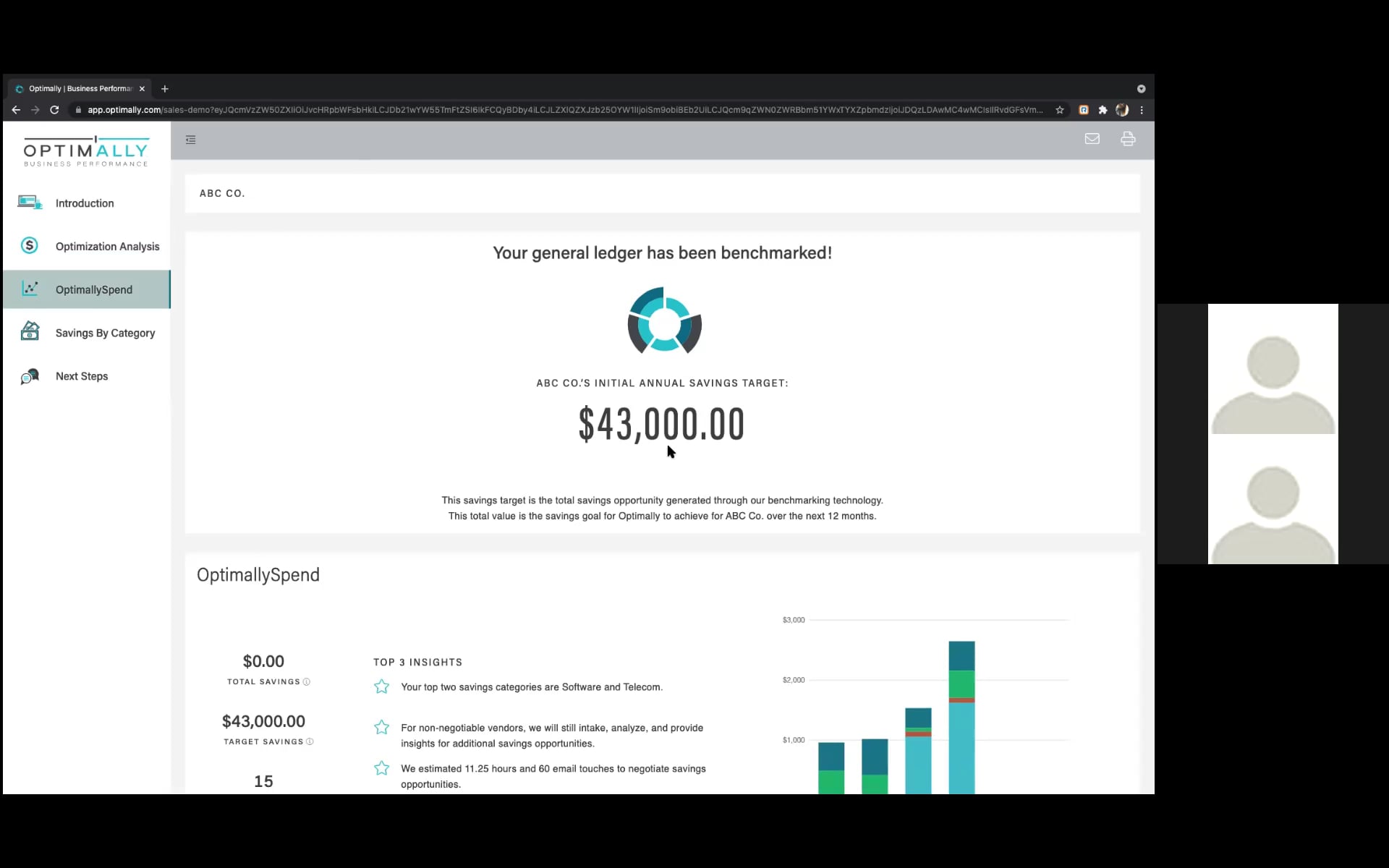Go to Savings By Category

click(87, 333)
